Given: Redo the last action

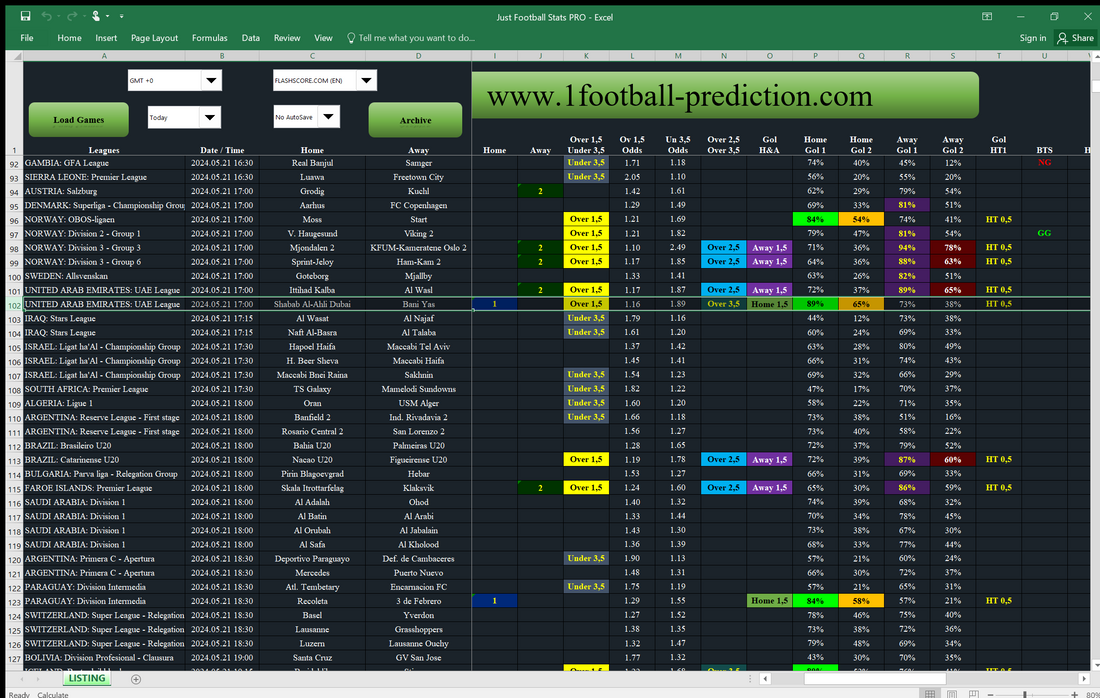Looking at the screenshot, I should click(x=71, y=16).
